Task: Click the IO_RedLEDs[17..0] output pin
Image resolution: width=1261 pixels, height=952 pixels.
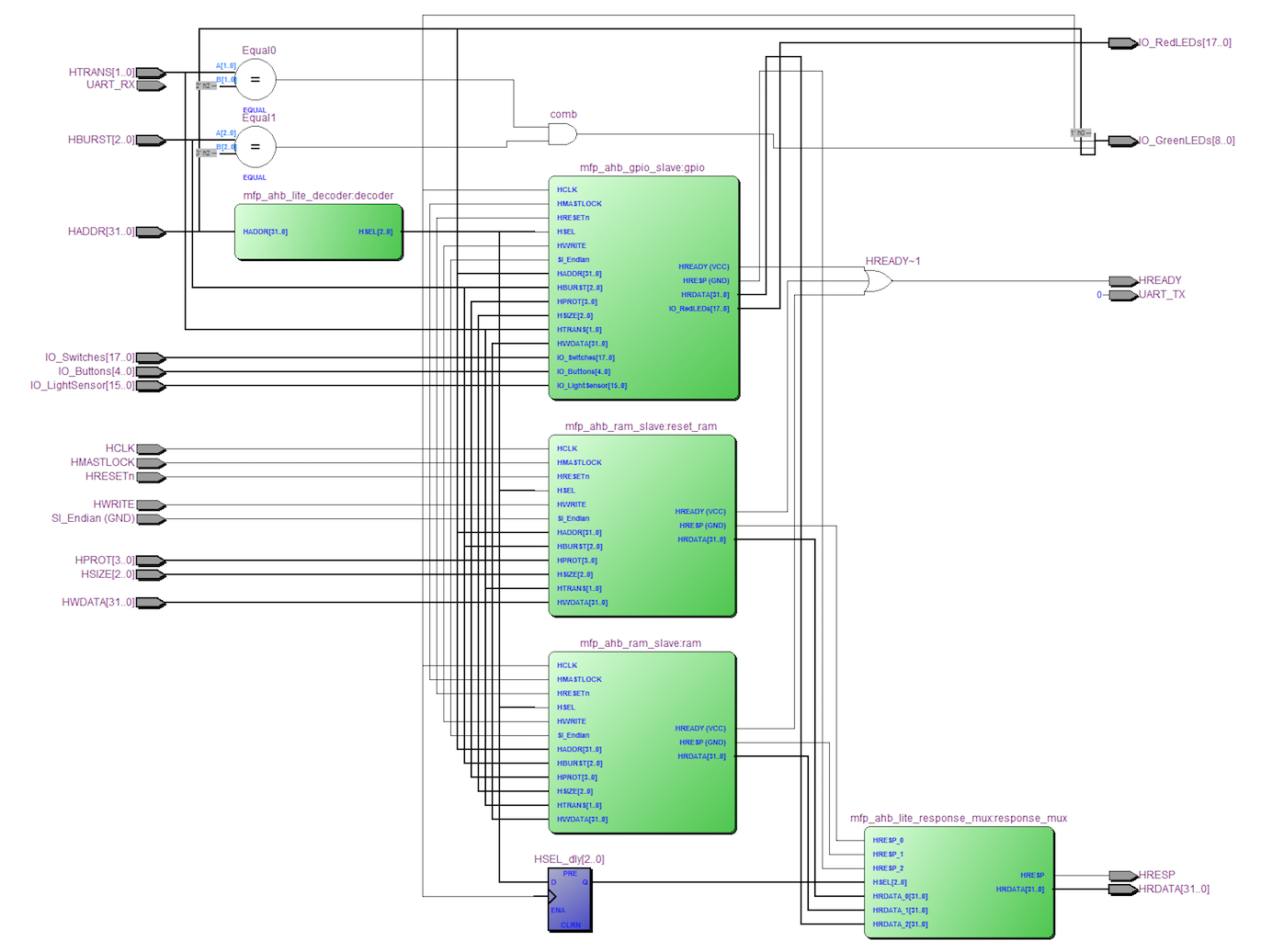Action: tap(1123, 43)
